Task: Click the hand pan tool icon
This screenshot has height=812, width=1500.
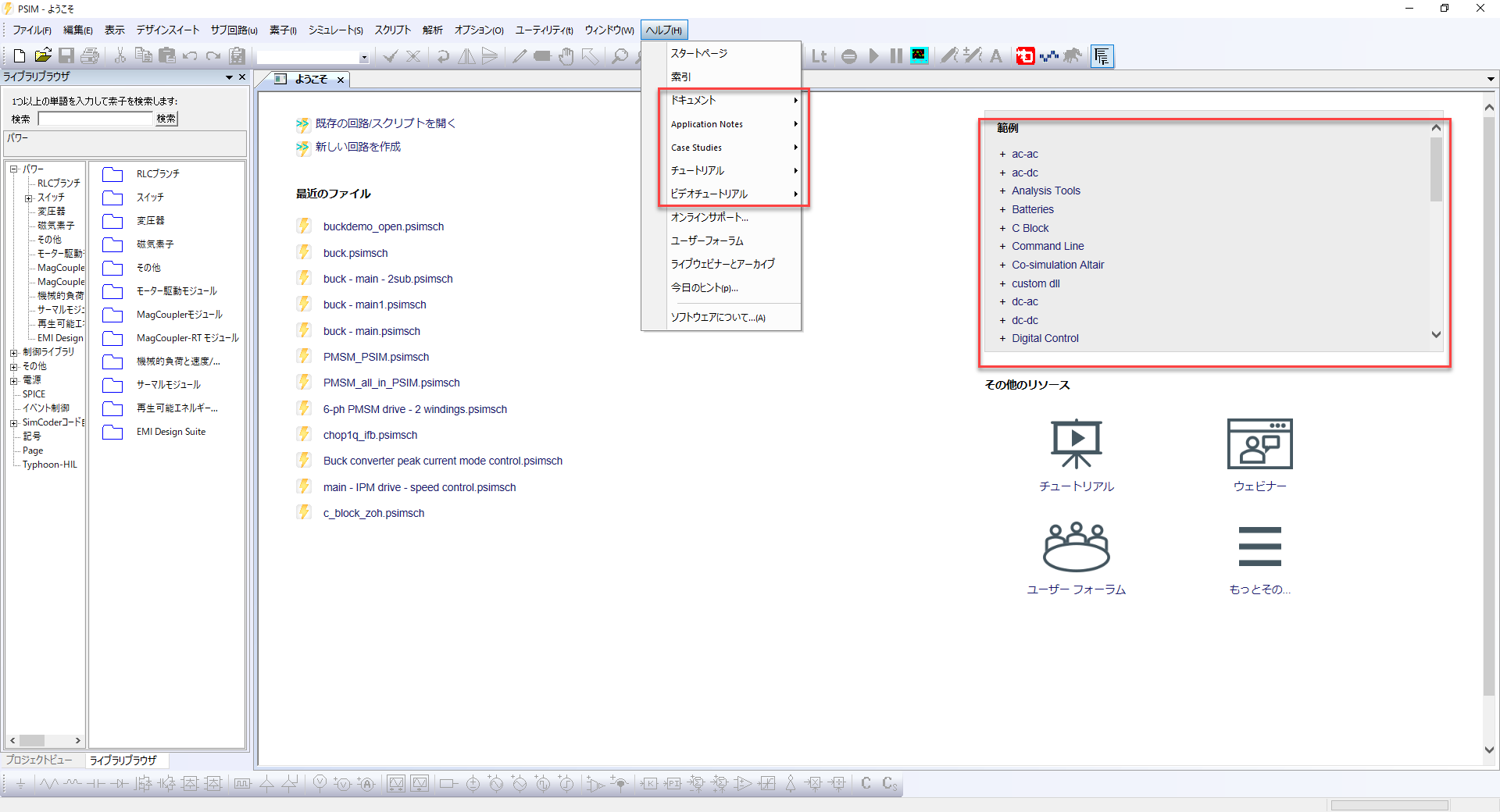Action: (566, 56)
